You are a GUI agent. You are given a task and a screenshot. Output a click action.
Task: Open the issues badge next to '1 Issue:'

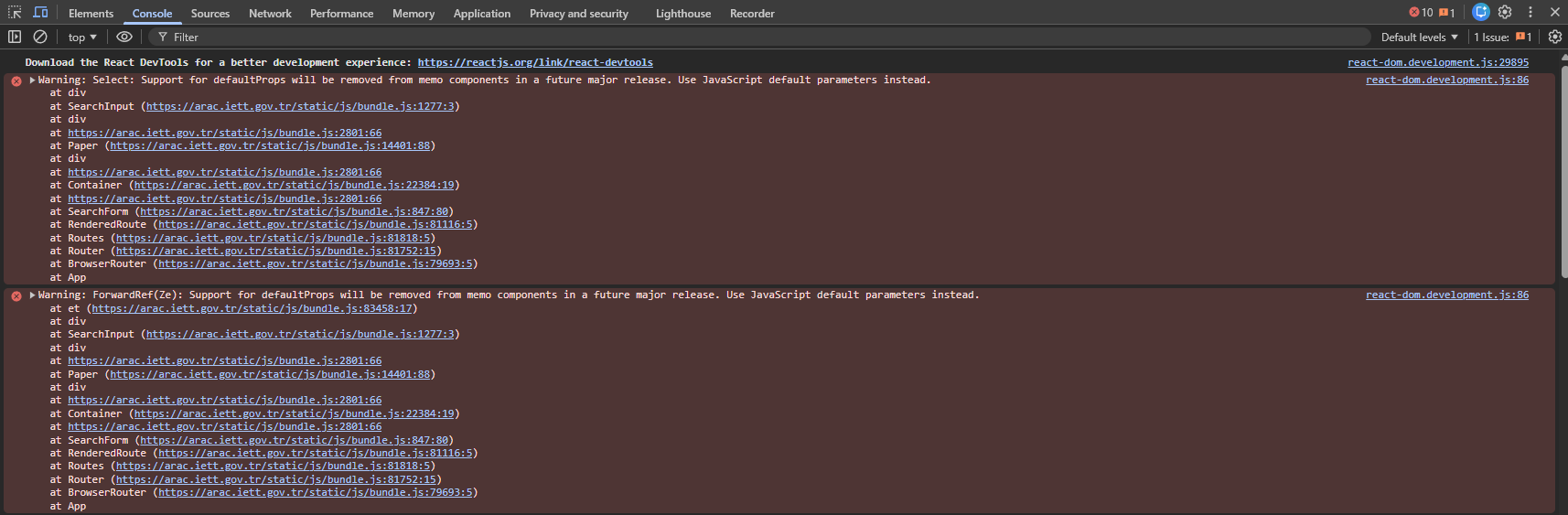(1523, 37)
